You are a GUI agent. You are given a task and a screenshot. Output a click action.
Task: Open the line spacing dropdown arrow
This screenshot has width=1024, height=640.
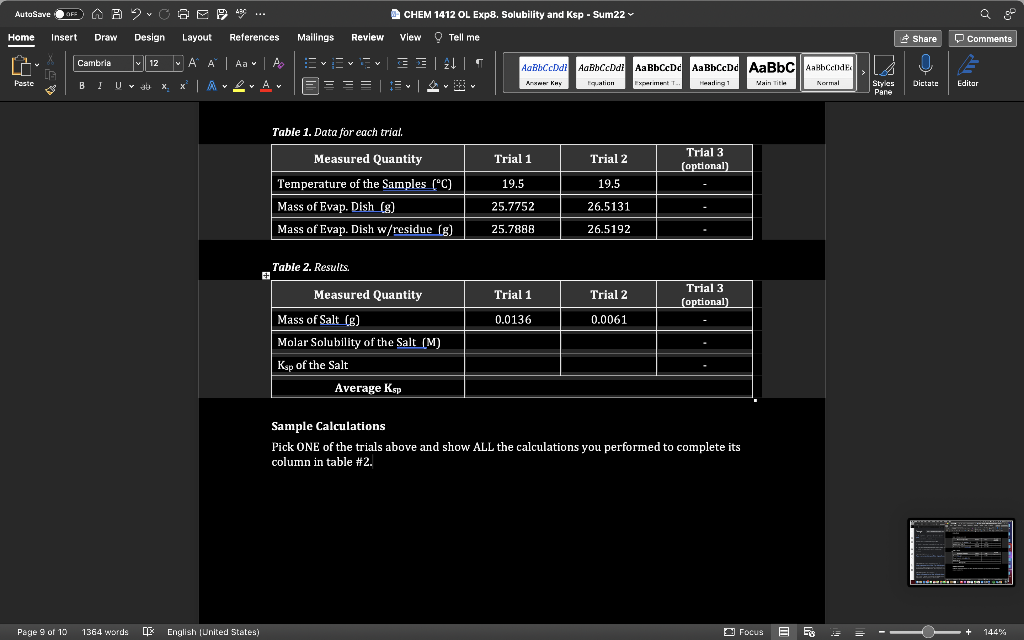coord(408,86)
